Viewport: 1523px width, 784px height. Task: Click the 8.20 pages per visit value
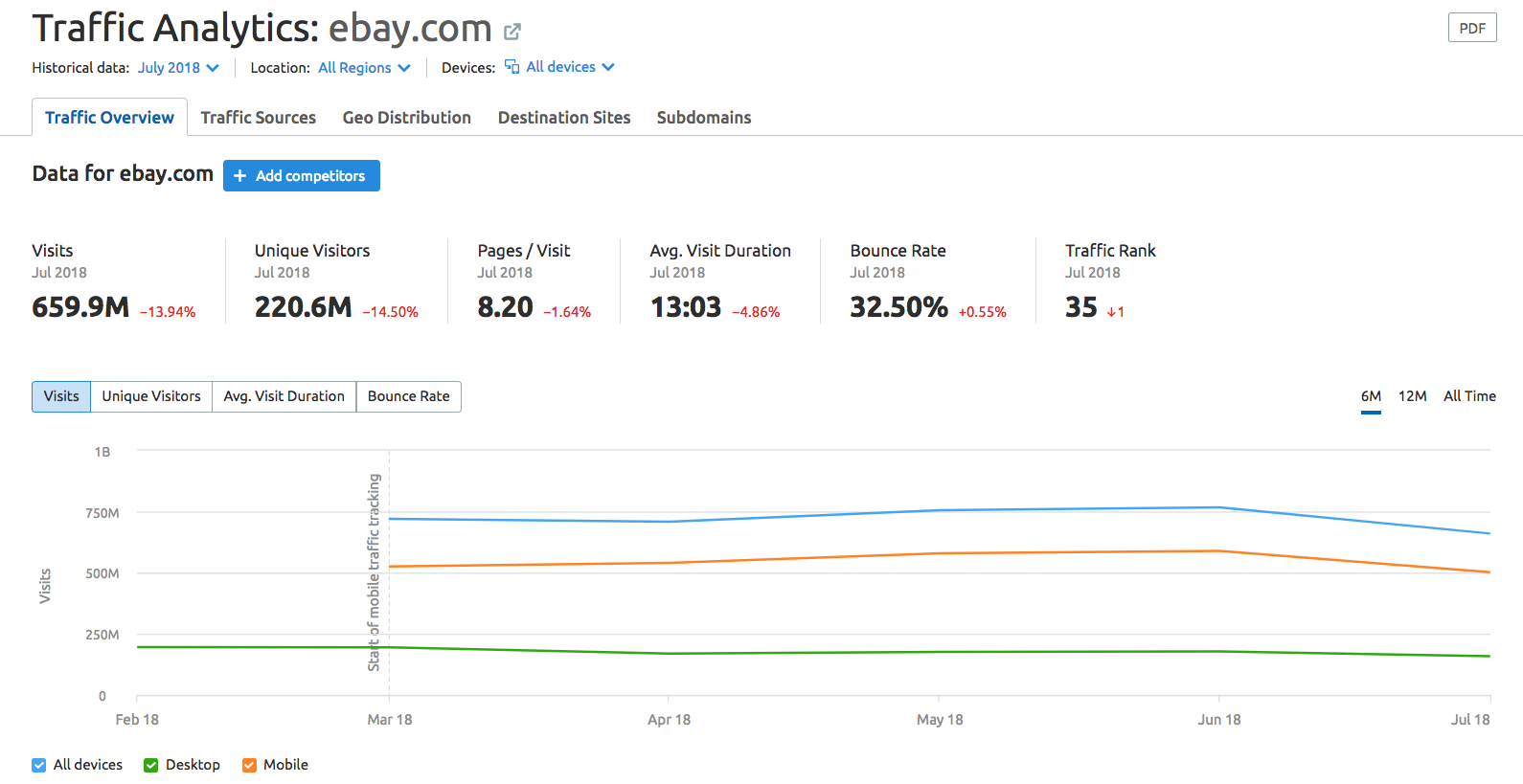coord(505,307)
